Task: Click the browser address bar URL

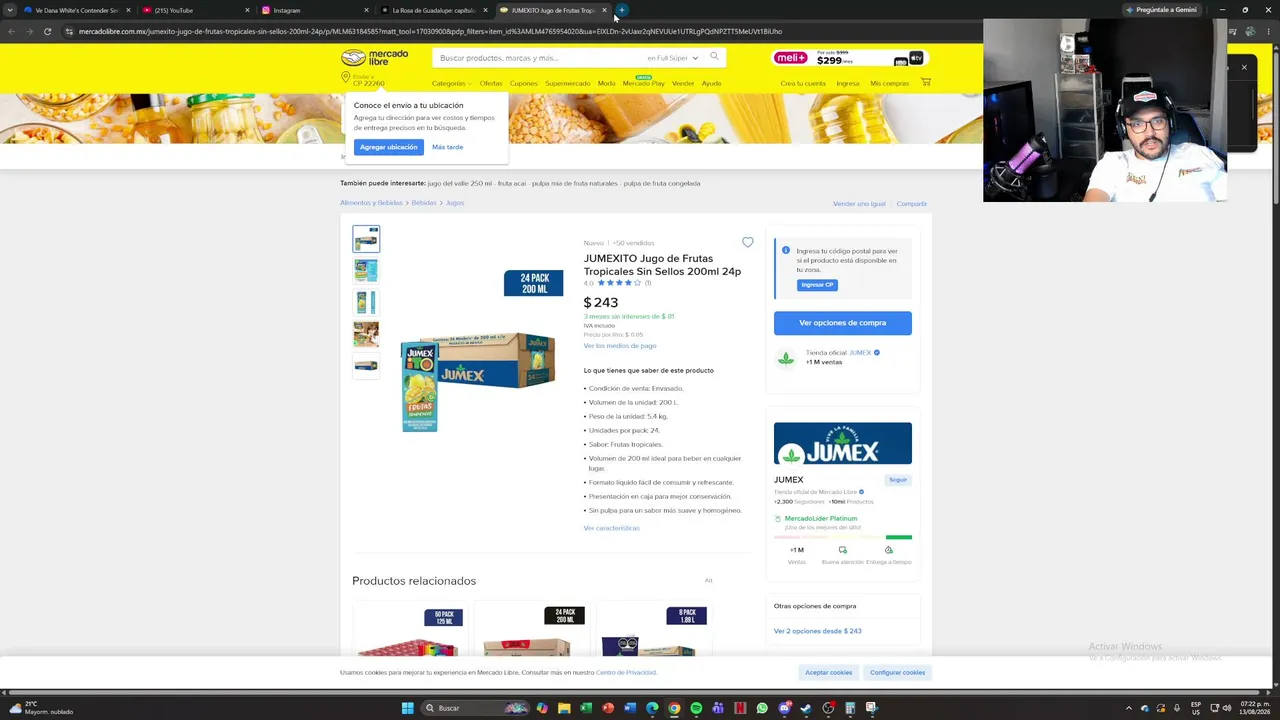Action: 430,31
